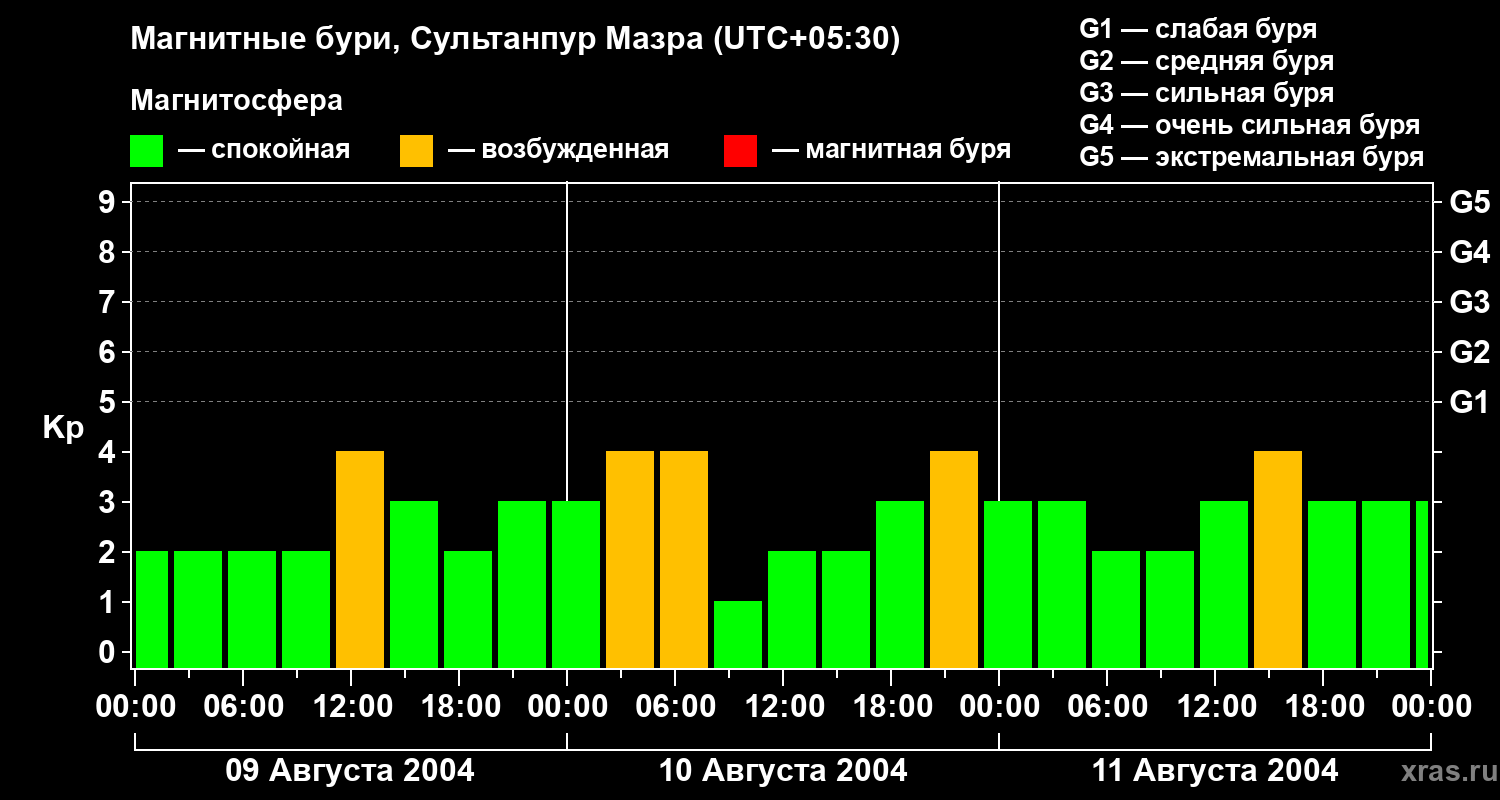Click the 'возбужденная' legend text
Image resolution: width=1500 pixels, height=800 pixels.
[575, 151]
